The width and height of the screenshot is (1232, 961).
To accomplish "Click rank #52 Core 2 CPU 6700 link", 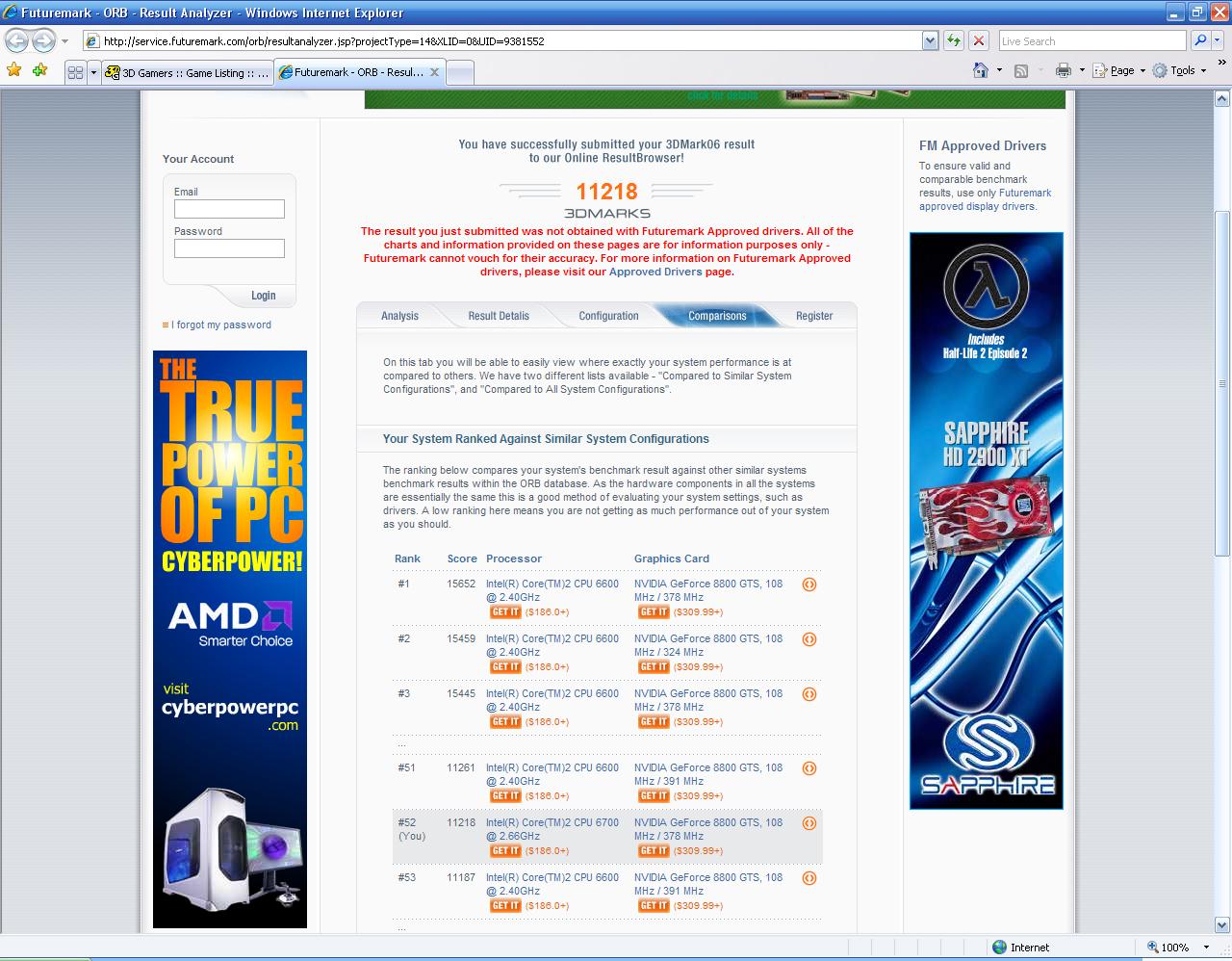I will [552, 829].
